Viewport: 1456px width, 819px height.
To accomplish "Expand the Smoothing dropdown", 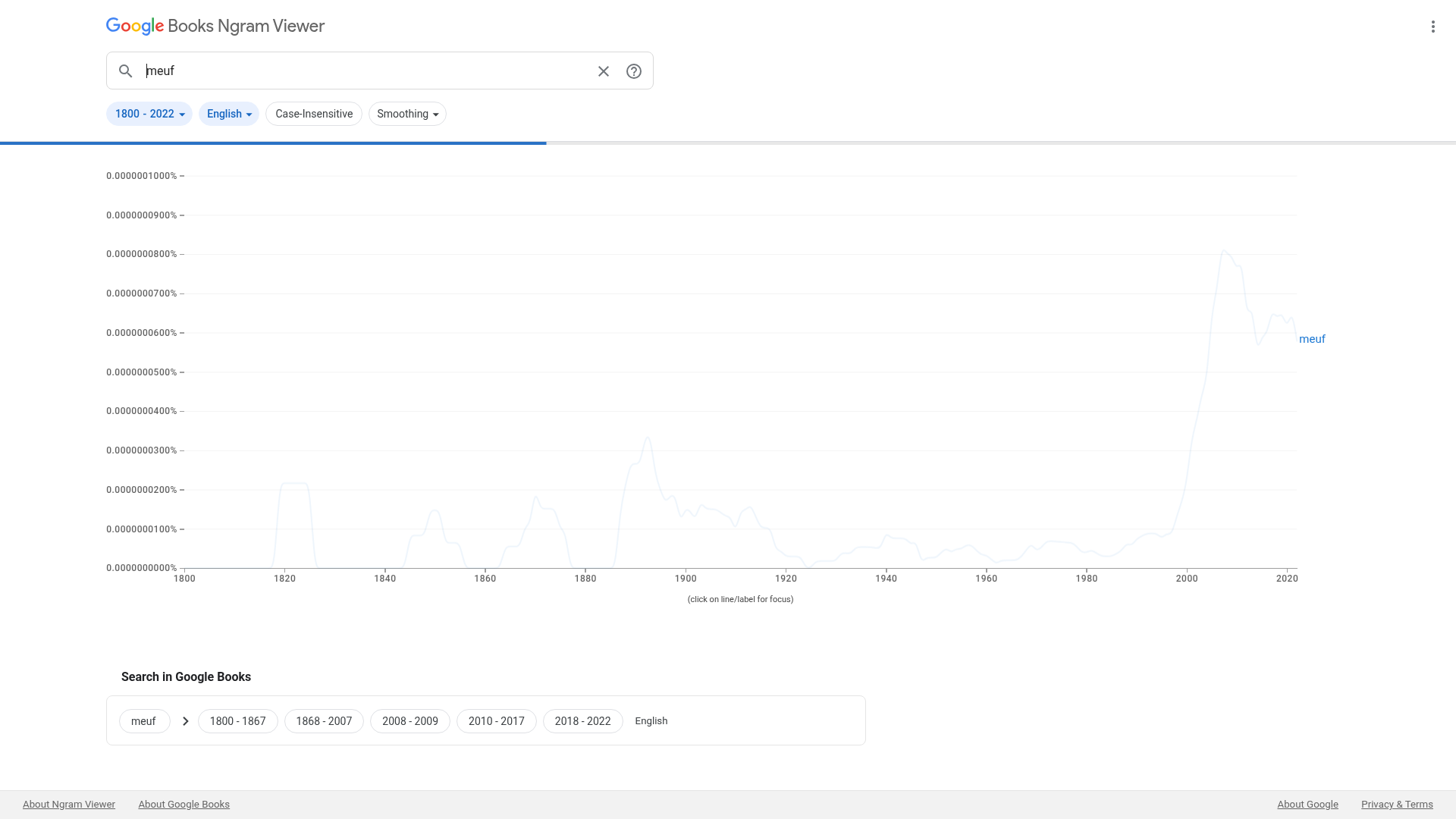I will (x=407, y=114).
